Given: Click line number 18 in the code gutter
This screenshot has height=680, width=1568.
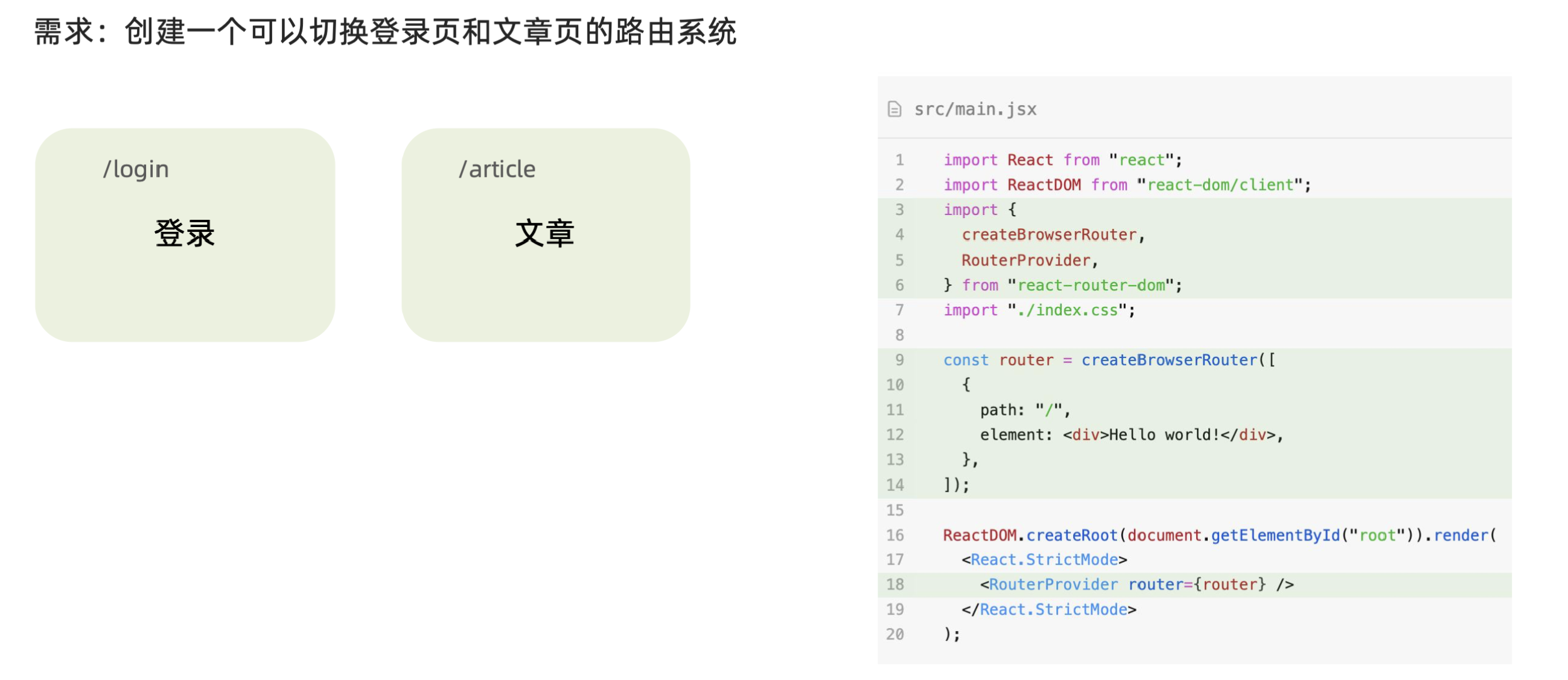Looking at the screenshot, I should (x=895, y=585).
